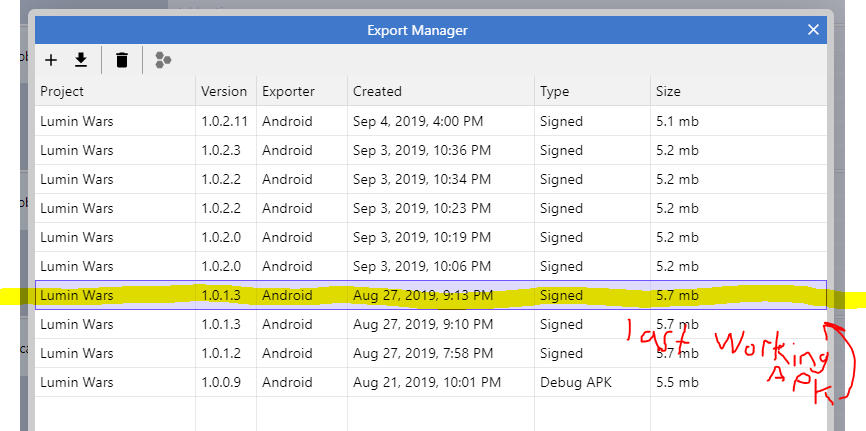Select the Debug APK version 1.0.0.9 row
The image size is (866, 431).
(431, 382)
